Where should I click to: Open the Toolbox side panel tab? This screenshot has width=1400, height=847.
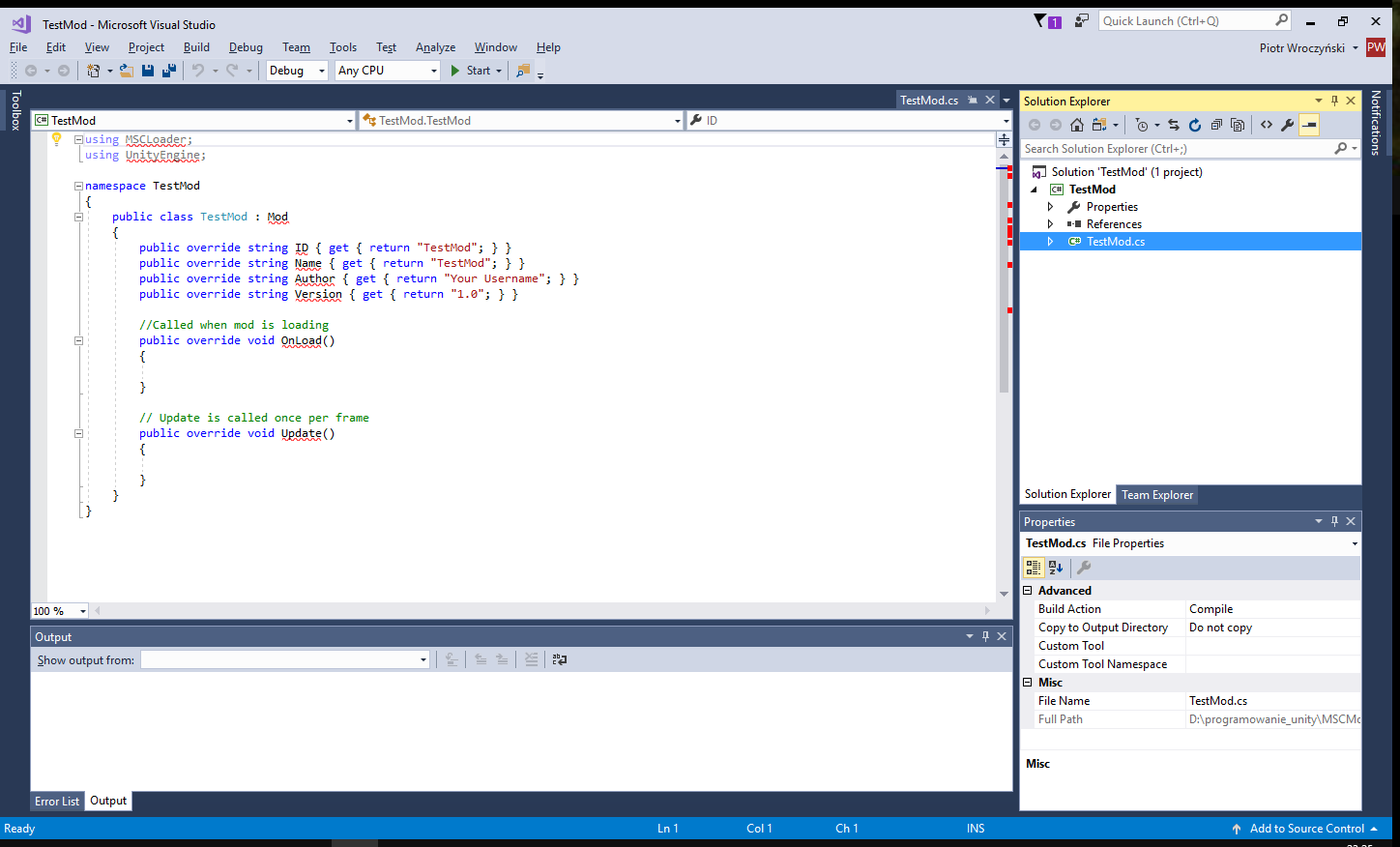pos(15,110)
